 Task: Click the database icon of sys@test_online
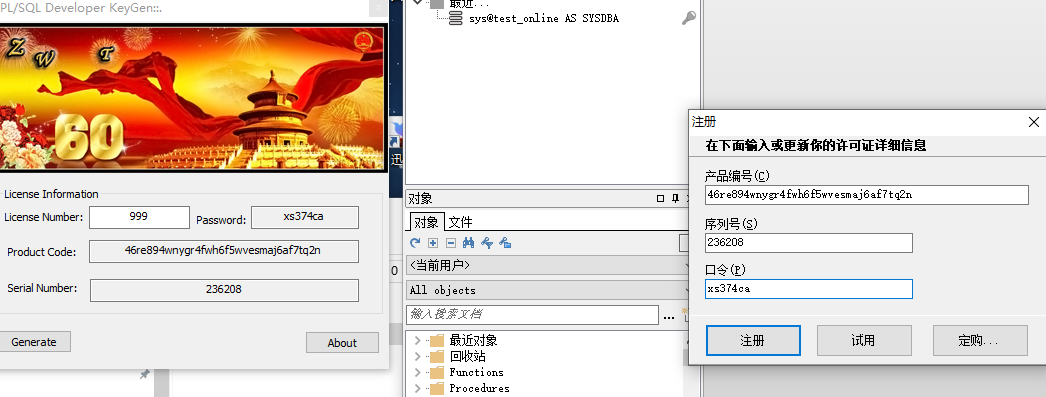(x=456, y=19)
